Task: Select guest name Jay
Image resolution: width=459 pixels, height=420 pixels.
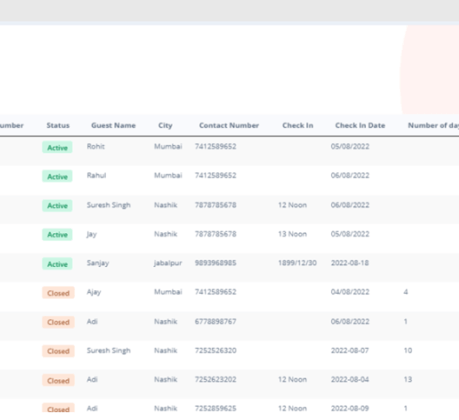Action: (x=92, y=234)
